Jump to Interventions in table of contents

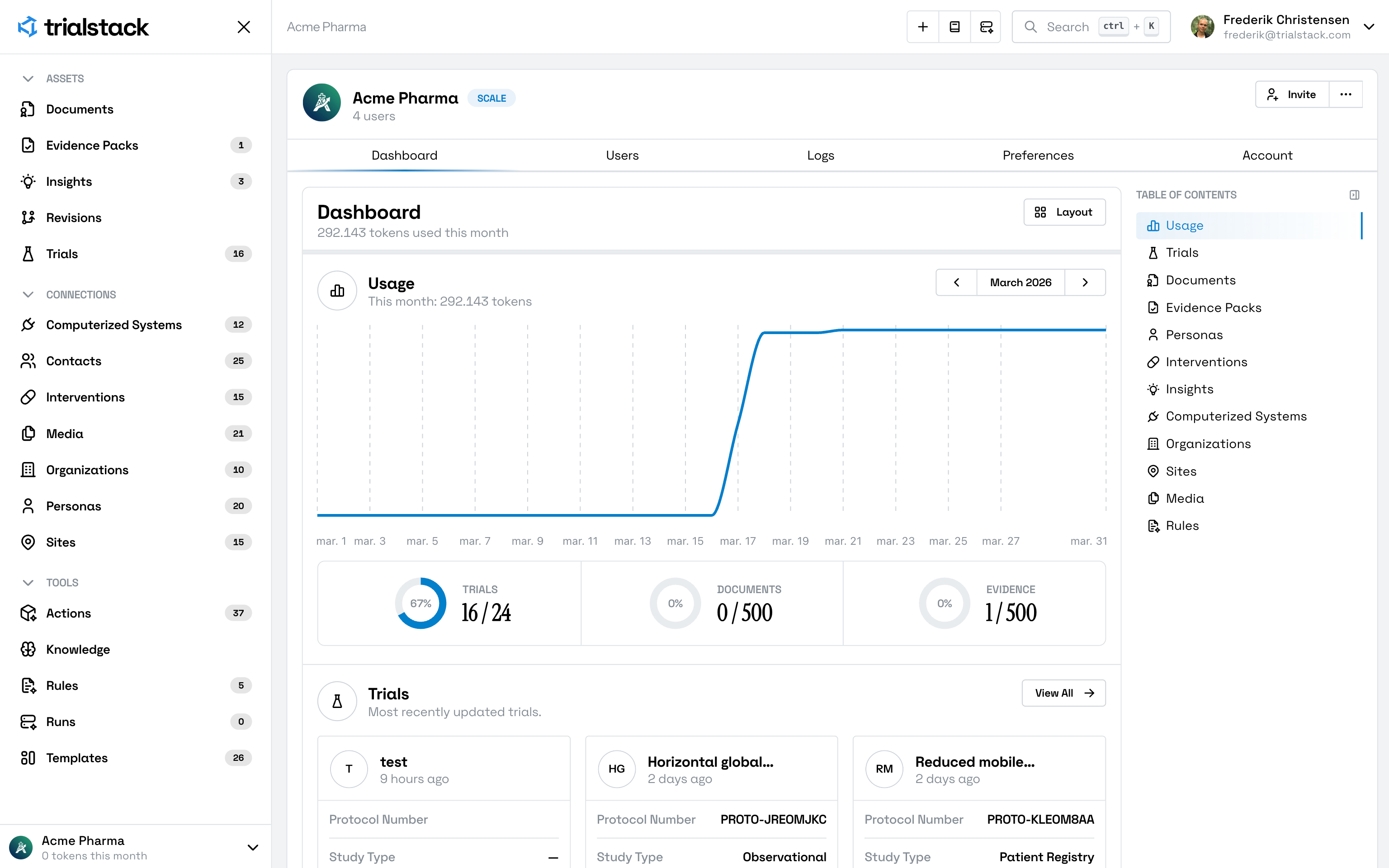coord(1248,362)
